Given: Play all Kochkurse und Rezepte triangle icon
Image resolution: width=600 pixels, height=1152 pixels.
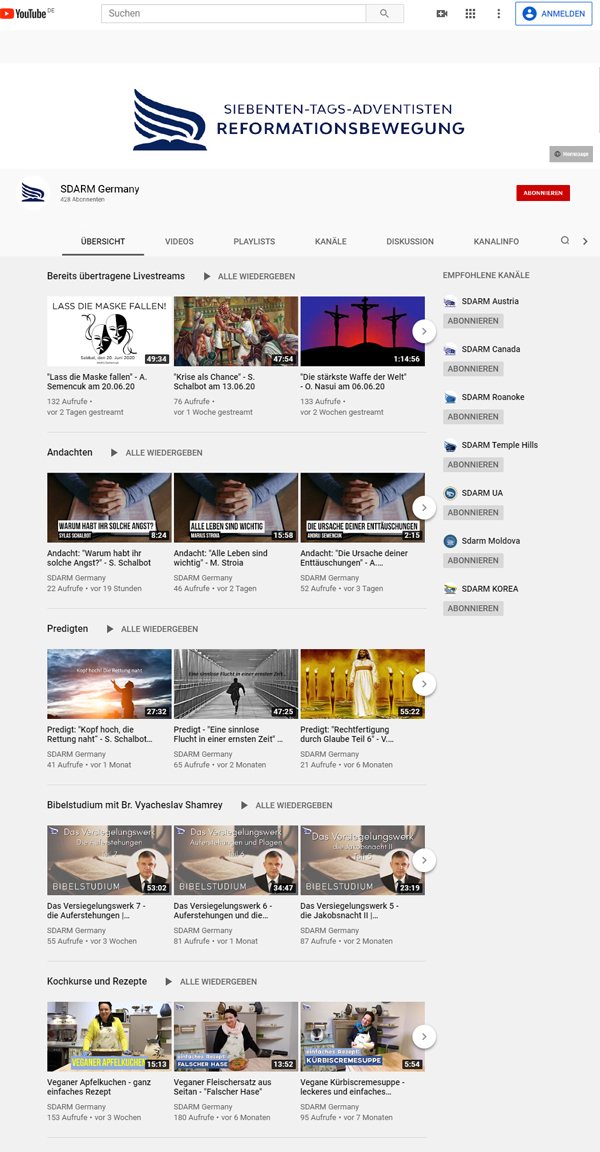Looking at the screenshot, I should coord(168,982).
